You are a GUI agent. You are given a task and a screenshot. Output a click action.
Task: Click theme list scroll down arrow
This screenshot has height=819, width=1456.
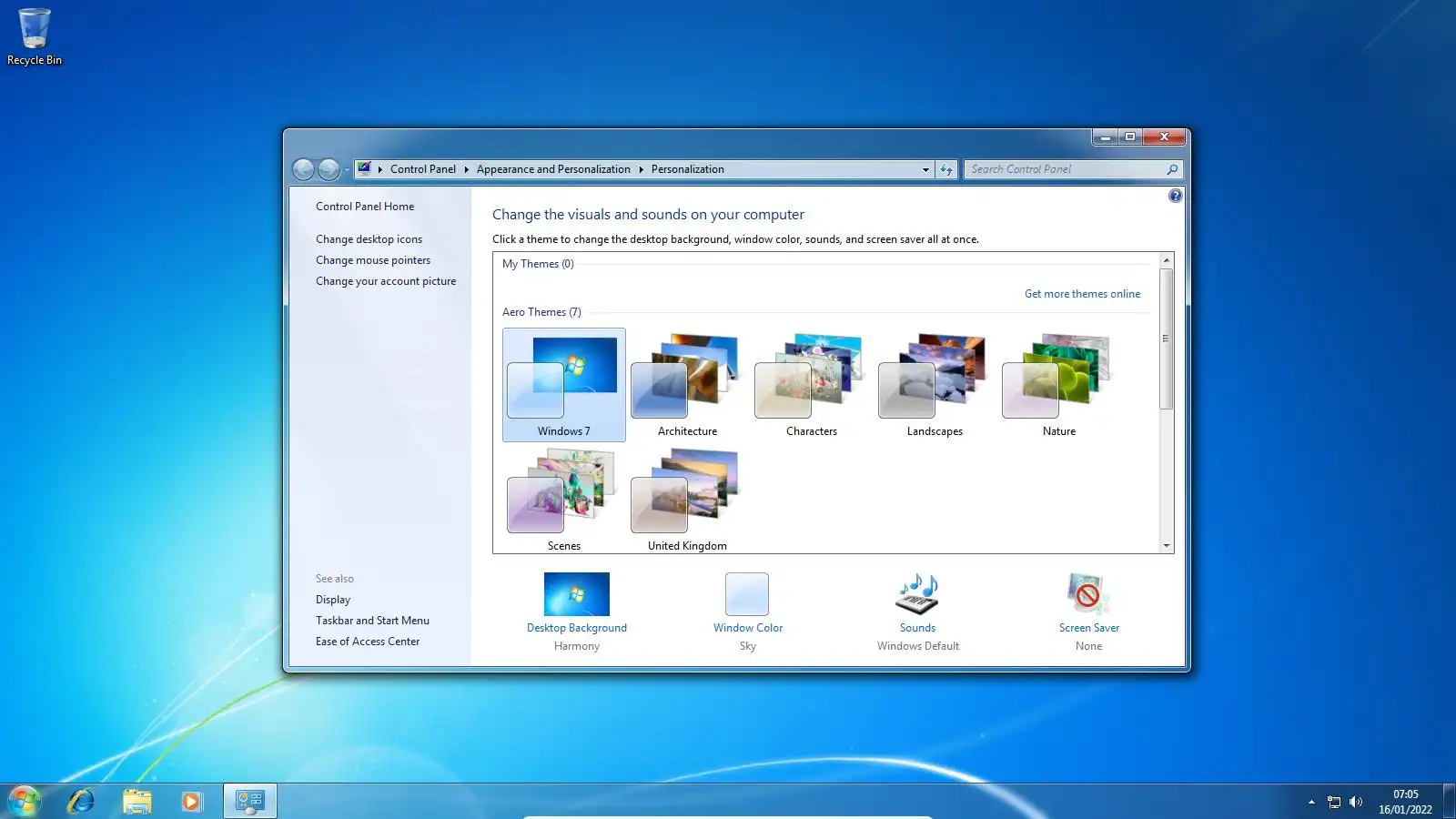point(1167,546)
